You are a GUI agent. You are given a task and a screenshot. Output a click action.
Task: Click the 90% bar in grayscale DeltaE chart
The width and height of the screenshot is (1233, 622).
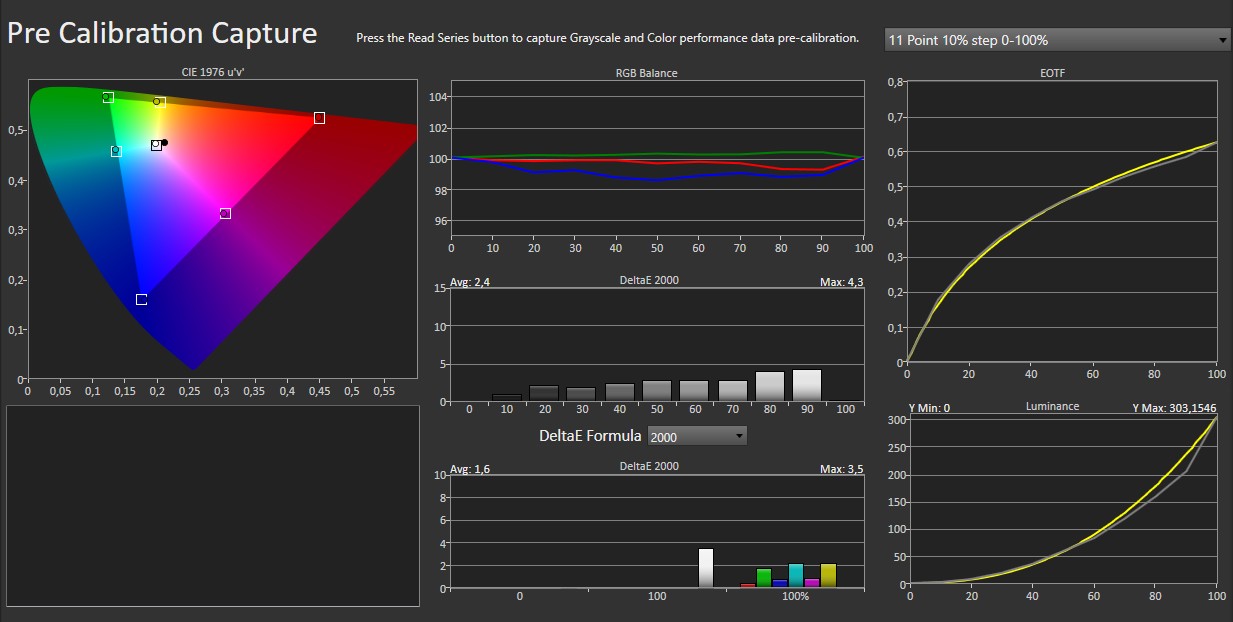tap(807, 385)
